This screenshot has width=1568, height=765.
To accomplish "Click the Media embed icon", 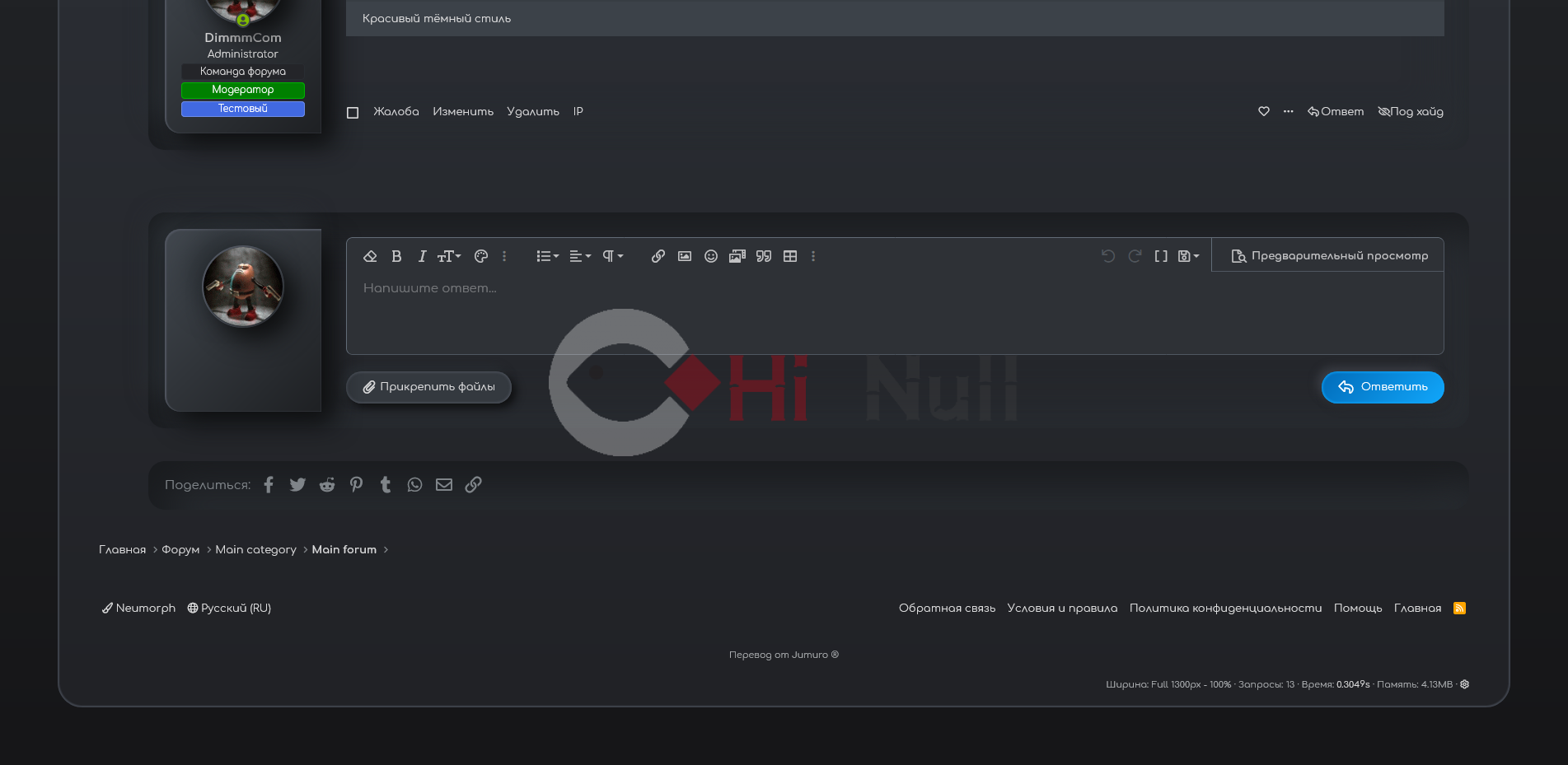I will coord(737,256).
